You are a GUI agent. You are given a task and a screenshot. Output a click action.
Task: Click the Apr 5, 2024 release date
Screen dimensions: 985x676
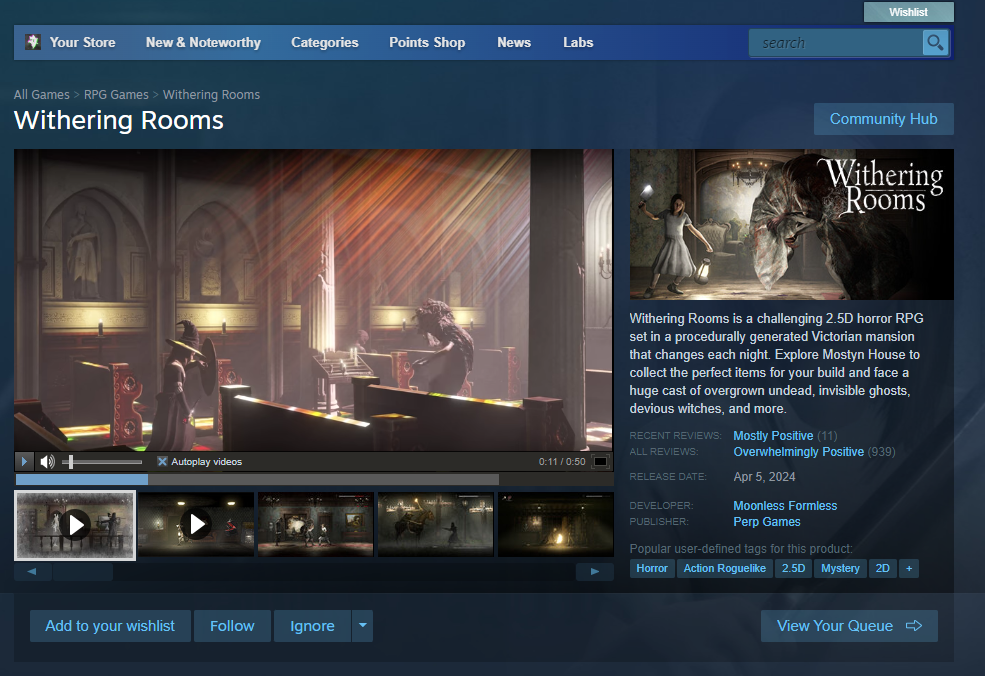point(764,477)
